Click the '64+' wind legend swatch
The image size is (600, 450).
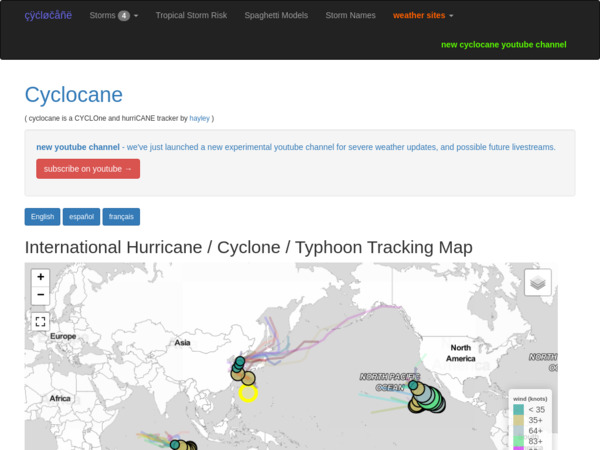pos(518,431)
